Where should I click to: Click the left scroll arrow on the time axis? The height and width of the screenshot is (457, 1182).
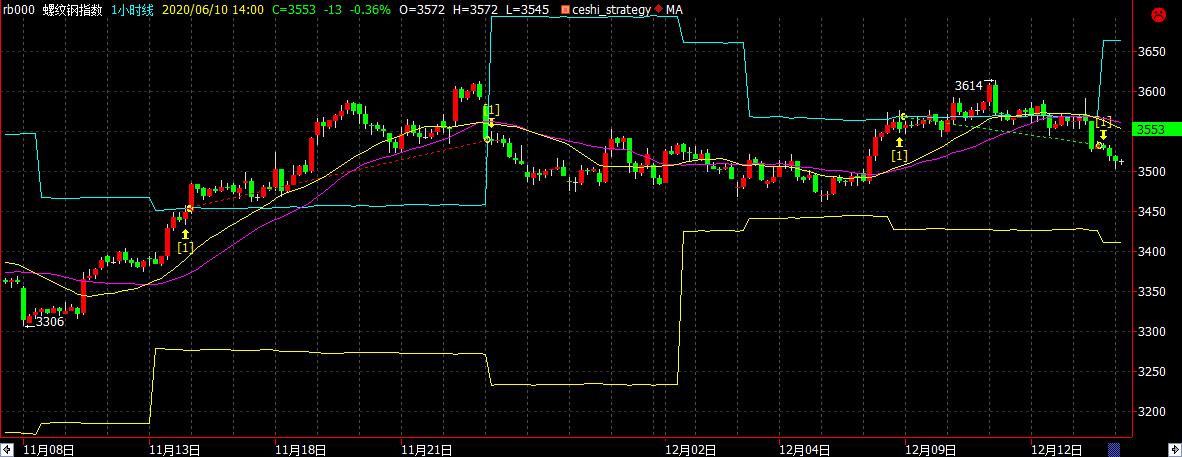[8, 450]
